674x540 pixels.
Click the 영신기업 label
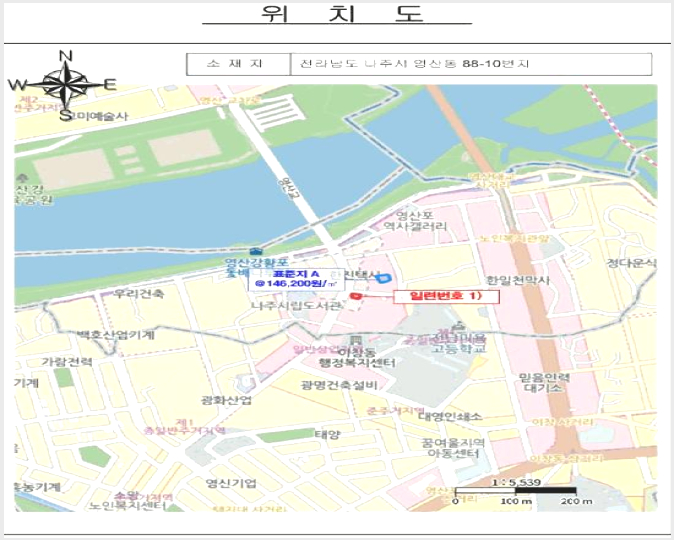(x=231, y=483)
